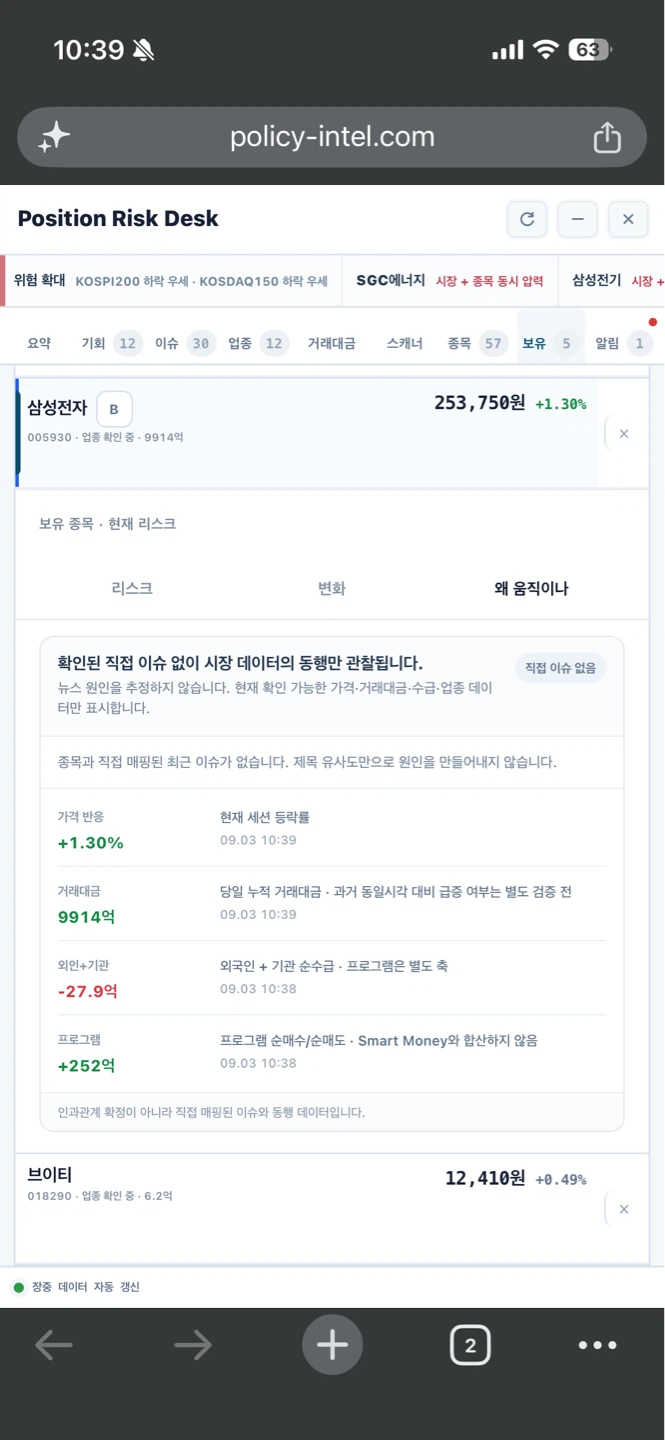Viewport: 665px width, 1440px height.
Task: Switch to the 리스크 sub-tab
Action: [x=132, y=588]
